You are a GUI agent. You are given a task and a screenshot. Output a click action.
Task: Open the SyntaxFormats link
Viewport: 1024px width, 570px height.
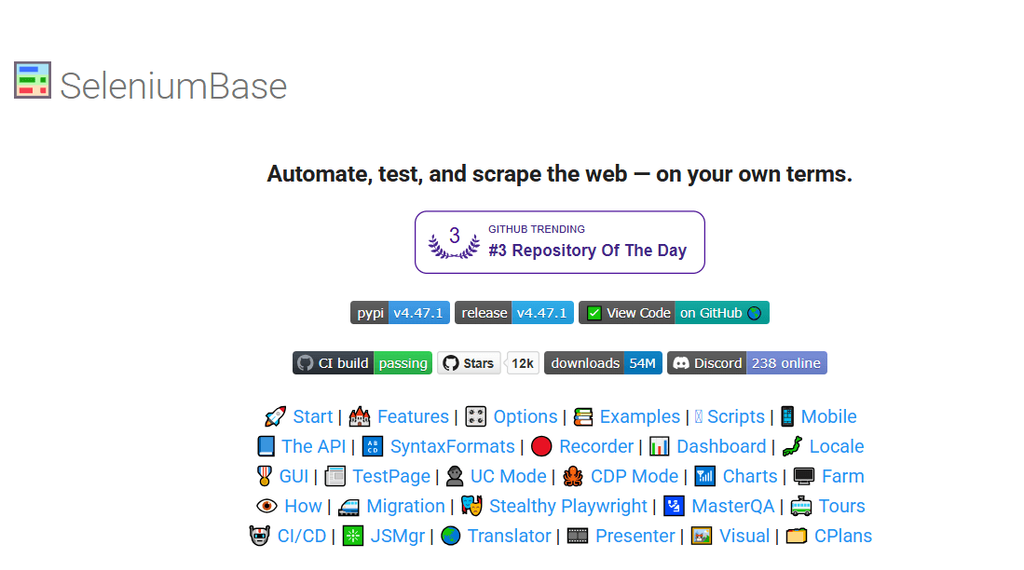pyautogui.click(x=452, y=447)
